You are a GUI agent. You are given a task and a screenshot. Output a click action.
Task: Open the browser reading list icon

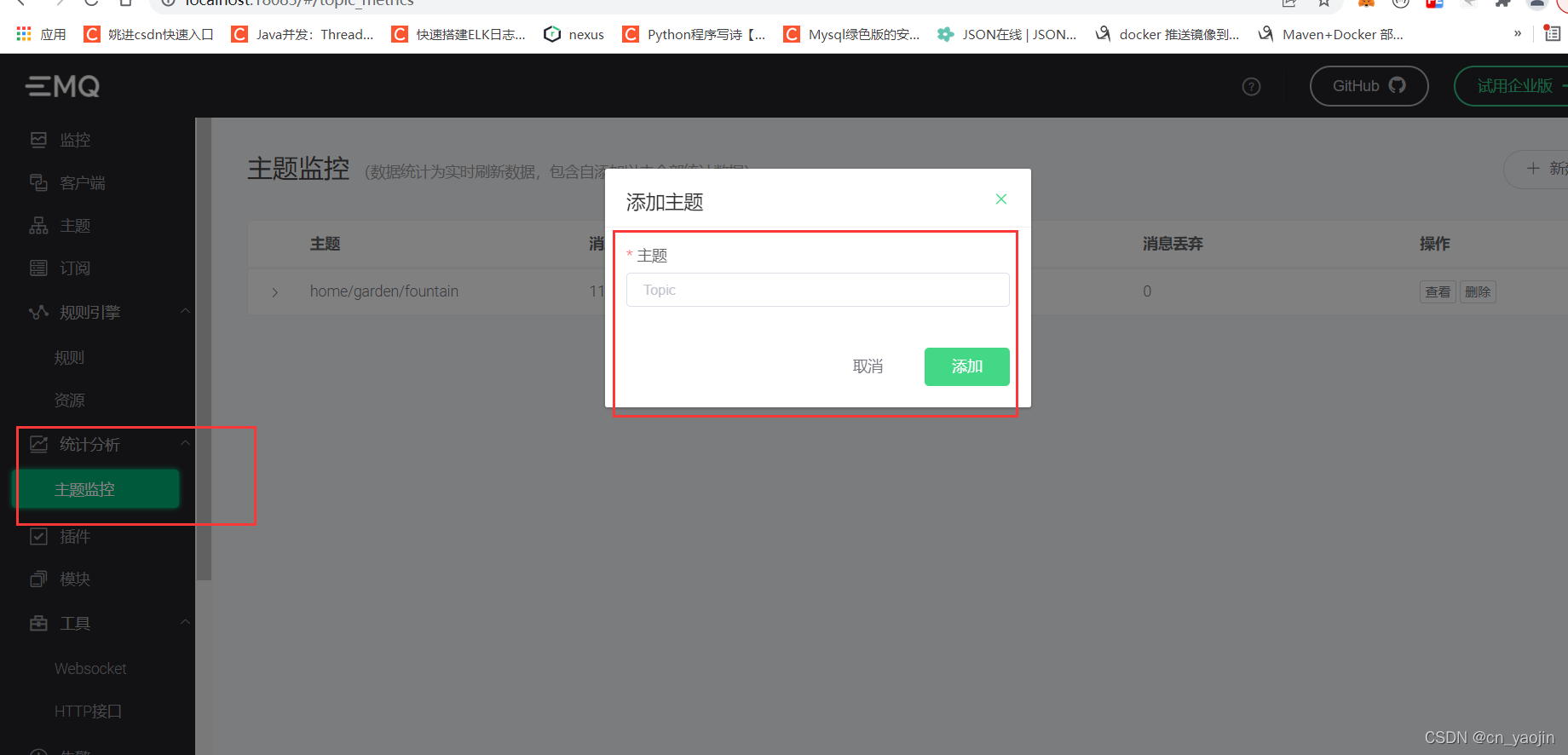[x=1553, y=34]
